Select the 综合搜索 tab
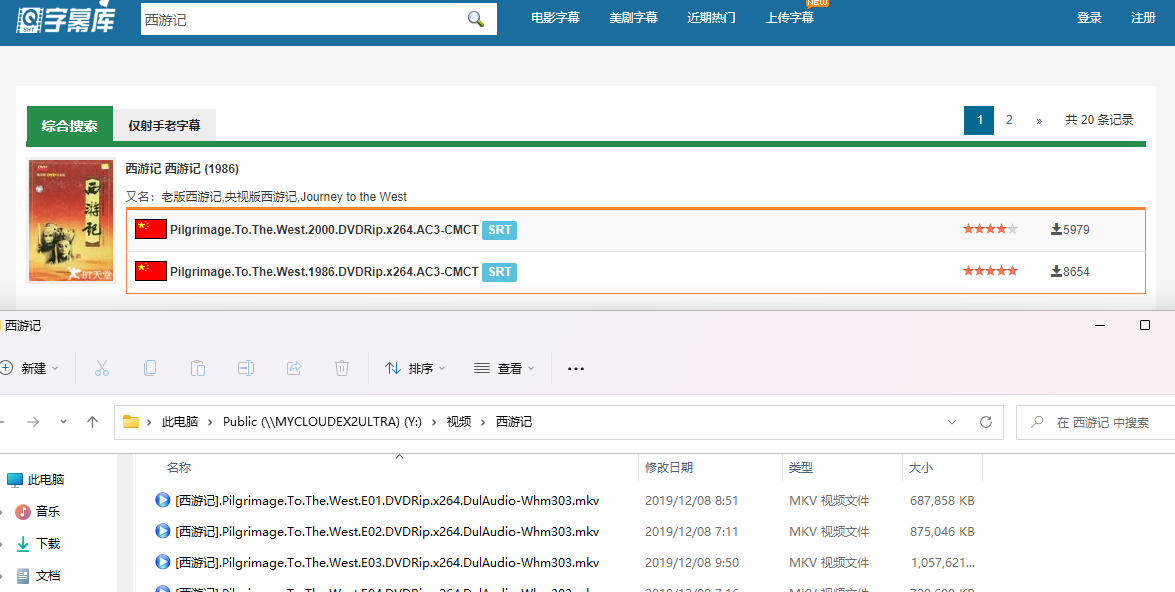The image size is (1175, 592). [70, 125]
